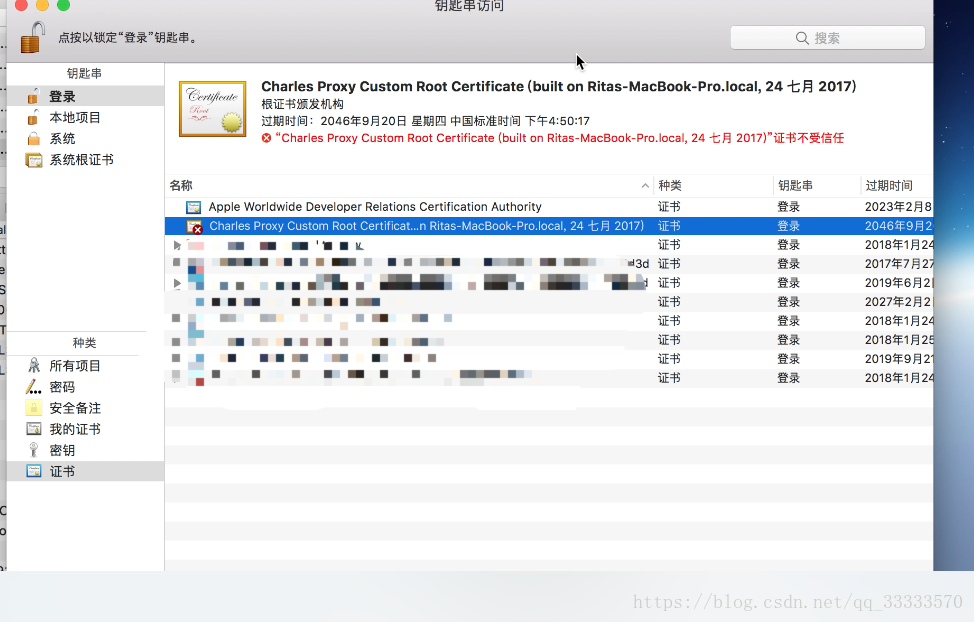Click the magnifier icon in the search field

point(802,38)
